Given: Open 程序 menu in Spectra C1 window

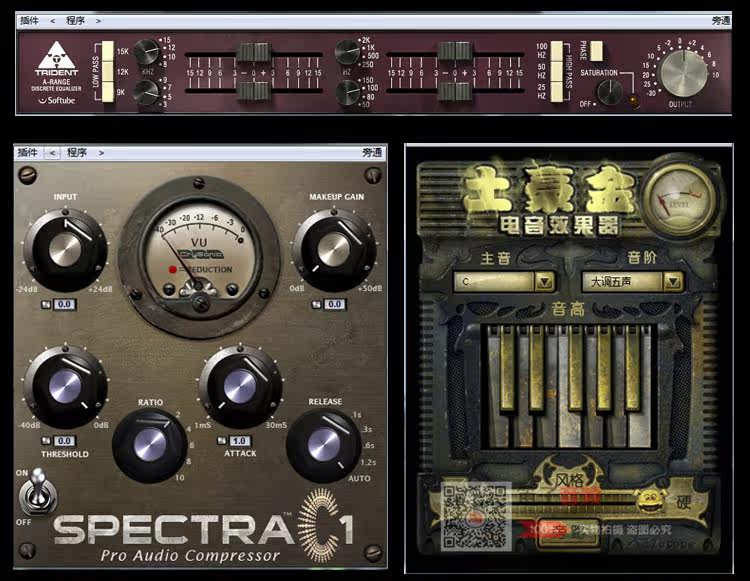Looking at the screenshot, I should [x=77, y=153].
